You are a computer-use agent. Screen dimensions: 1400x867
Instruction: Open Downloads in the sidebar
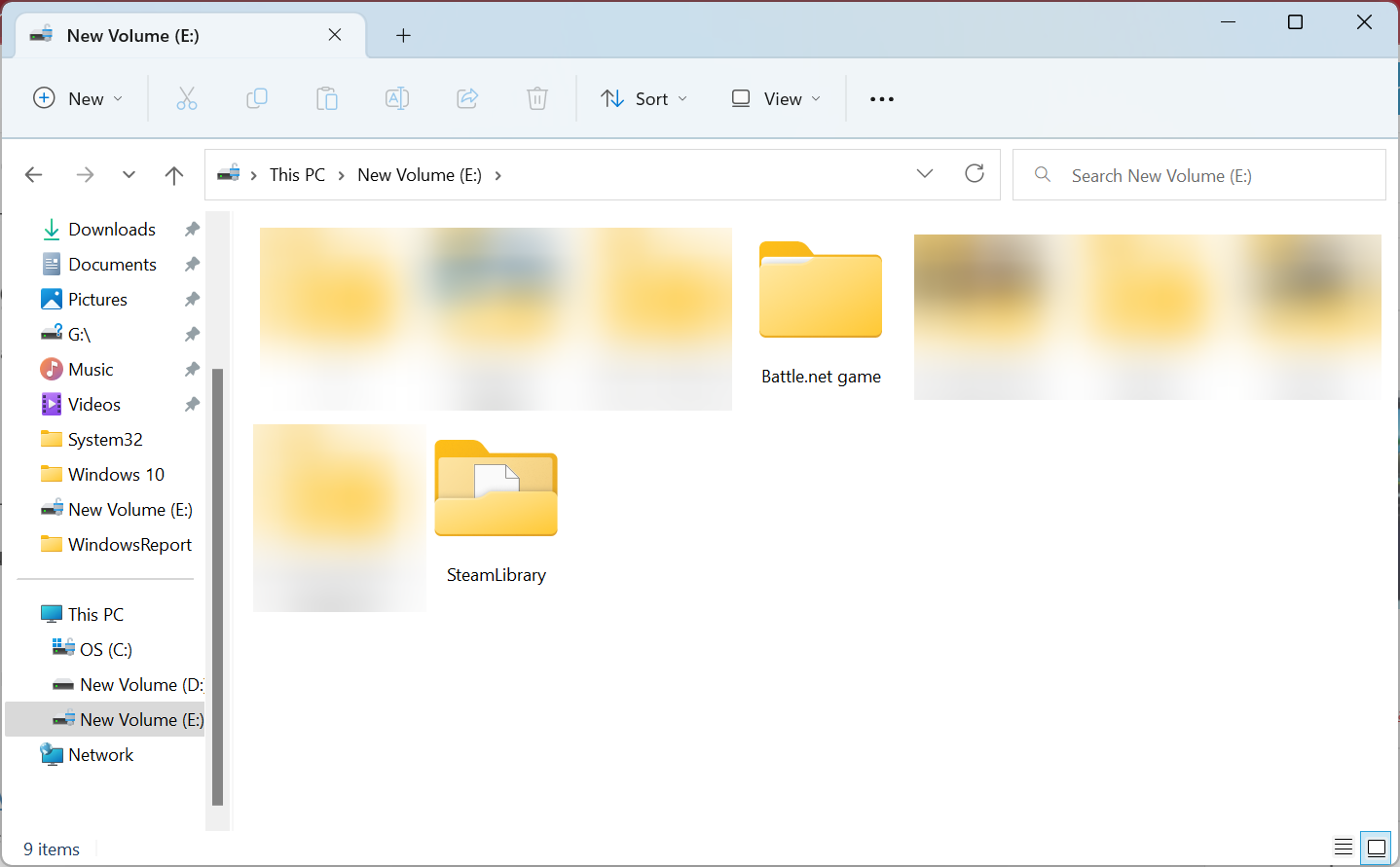click(112, 230)
